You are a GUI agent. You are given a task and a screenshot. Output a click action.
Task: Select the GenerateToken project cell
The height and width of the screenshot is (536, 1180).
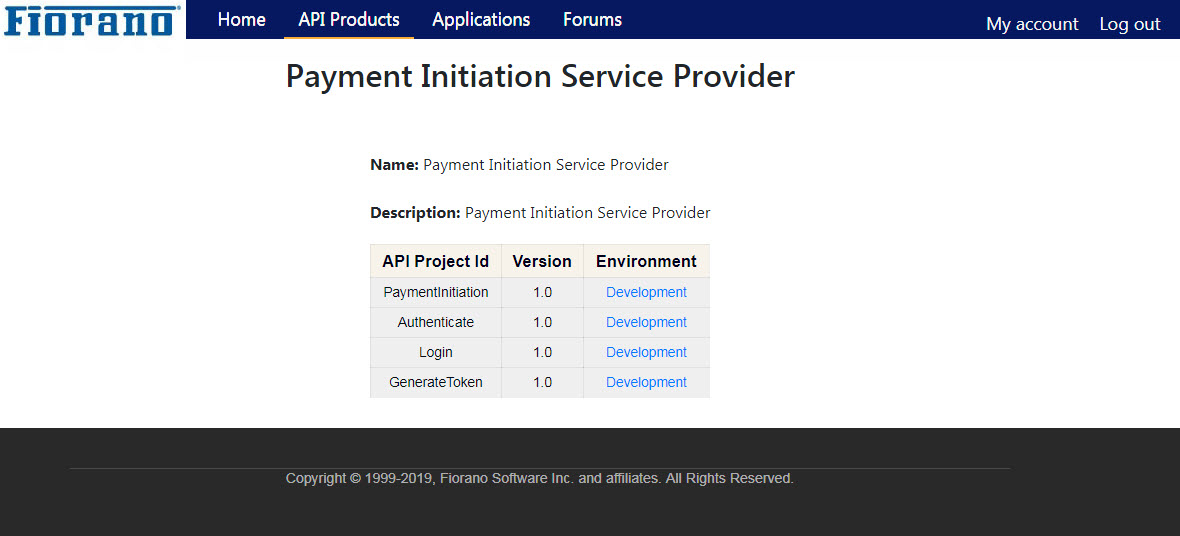[x=436, y=382]
